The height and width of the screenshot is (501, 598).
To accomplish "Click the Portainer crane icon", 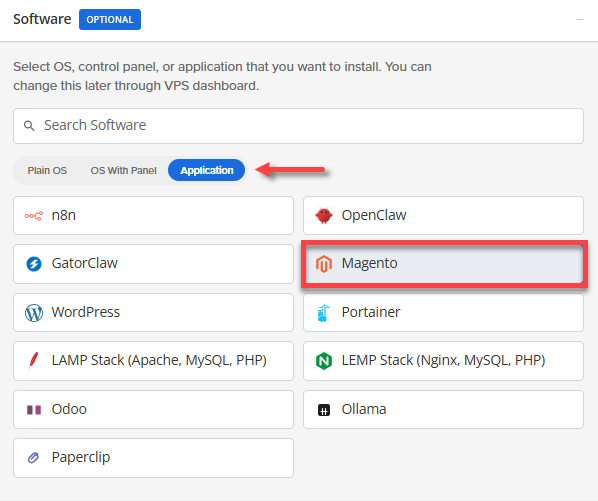I will (323, 313).
